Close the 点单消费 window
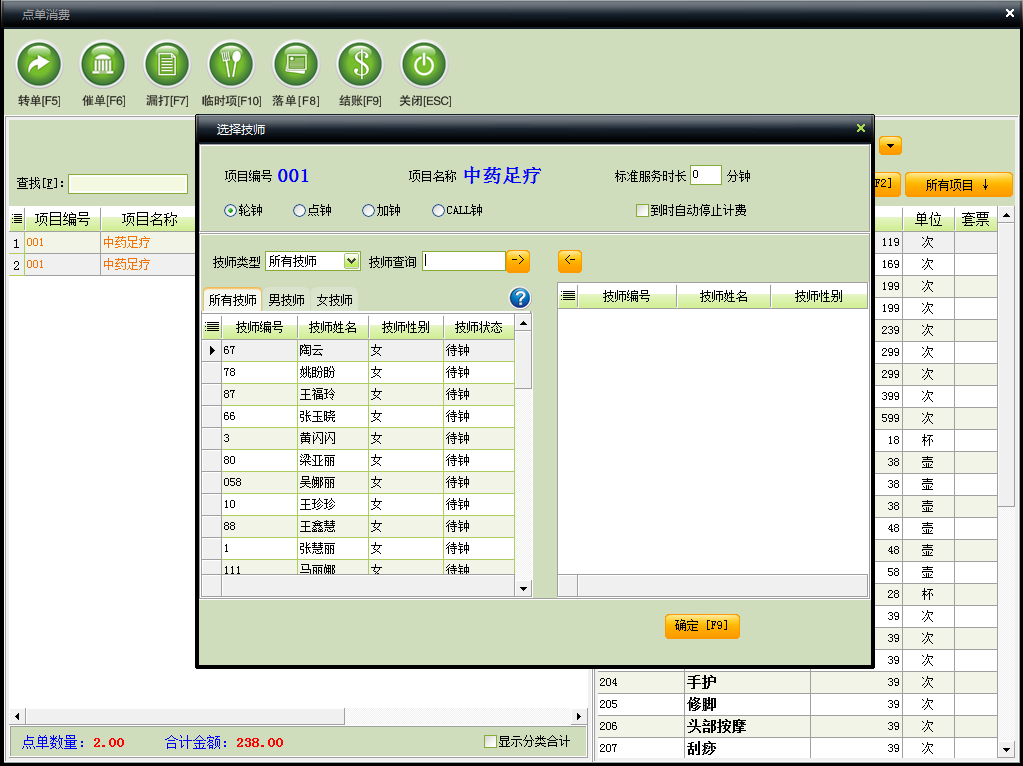This screenshot has height=766, width=1023. tap(1009, 13)
